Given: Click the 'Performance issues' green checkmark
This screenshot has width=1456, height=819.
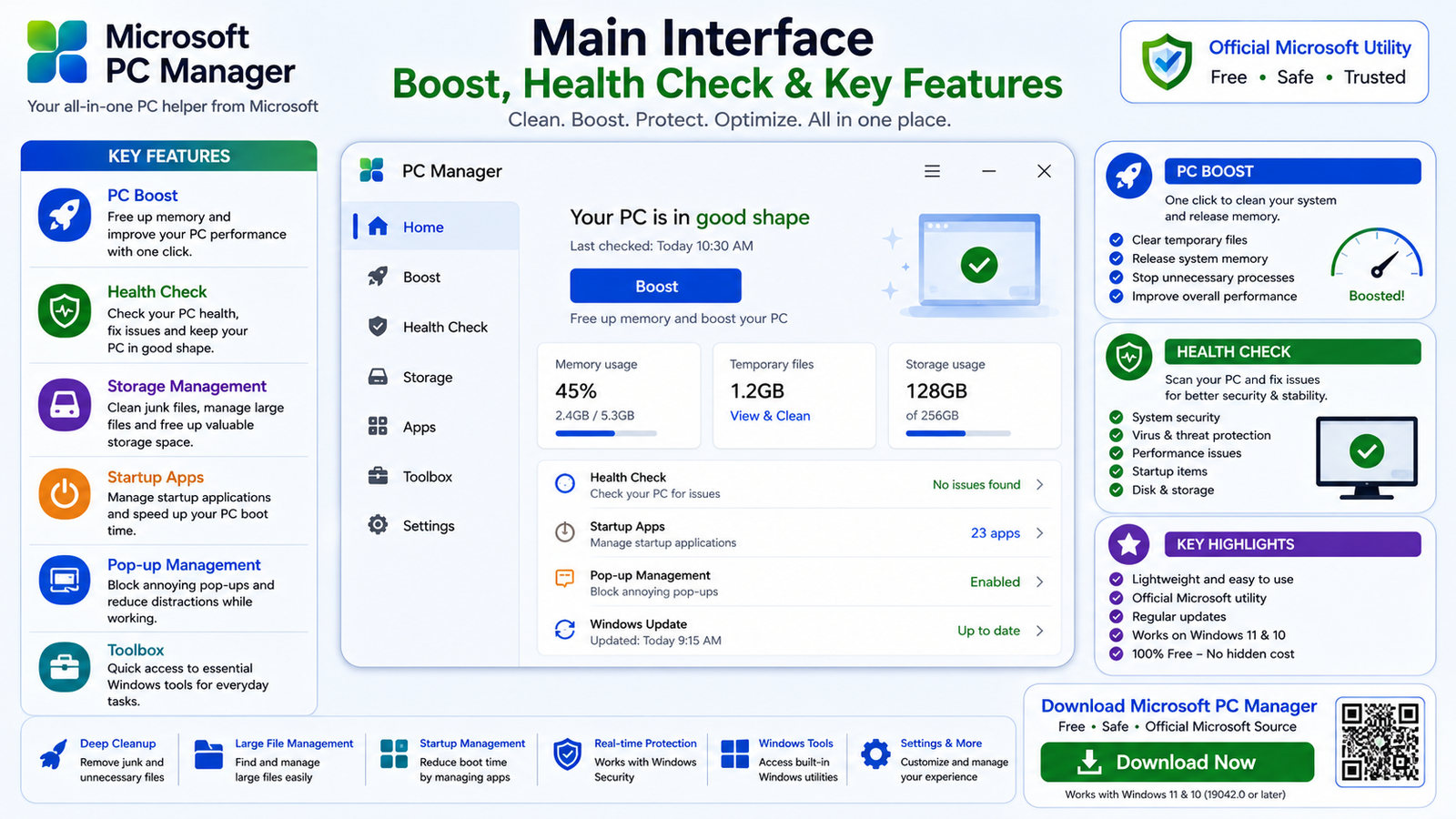Looking at the screenshot, I should (x=1117, y=453).
